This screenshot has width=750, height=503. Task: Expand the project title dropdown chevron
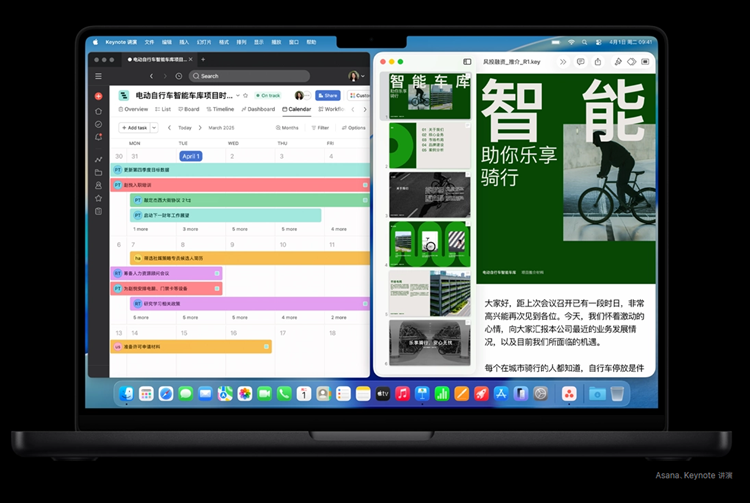pyautogui.click(x=238, y=95)
